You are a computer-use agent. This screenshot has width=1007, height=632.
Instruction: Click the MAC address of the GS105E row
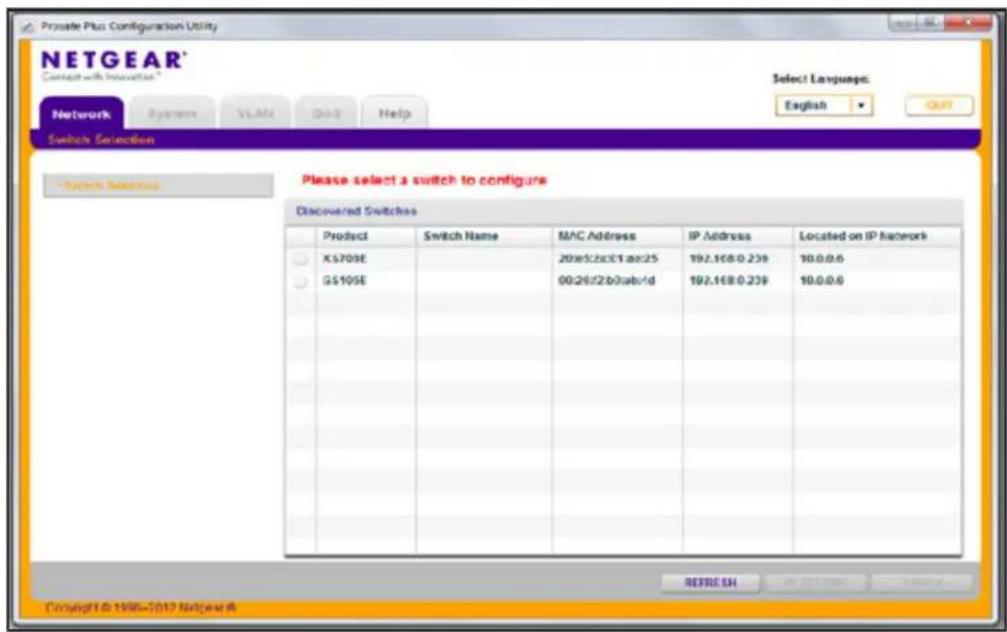click(606, 281)
